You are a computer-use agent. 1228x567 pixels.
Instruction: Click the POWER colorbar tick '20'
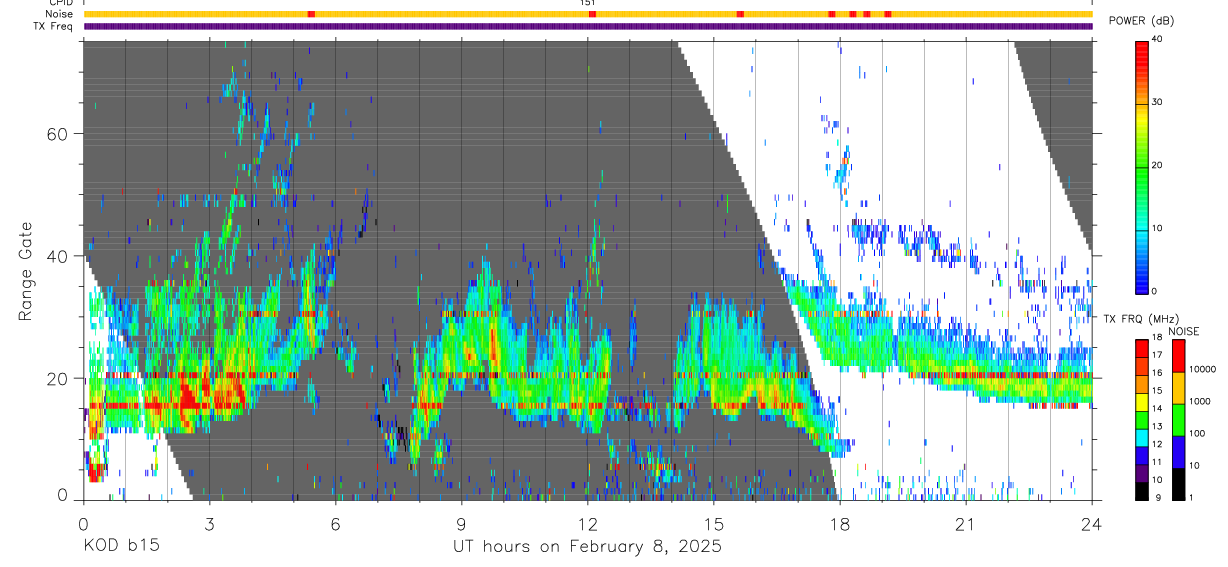tap(1159, 165)
